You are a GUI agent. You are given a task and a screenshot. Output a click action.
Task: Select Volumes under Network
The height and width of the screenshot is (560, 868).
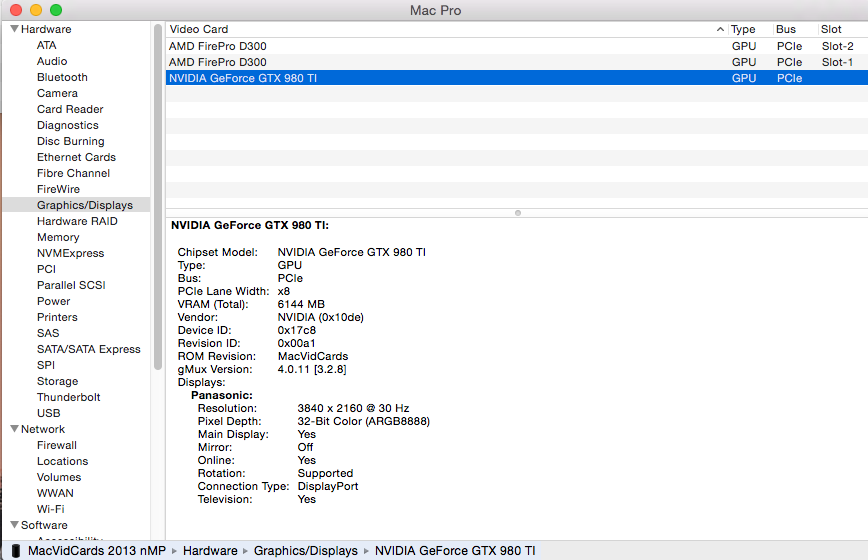(x=59, y=478)
